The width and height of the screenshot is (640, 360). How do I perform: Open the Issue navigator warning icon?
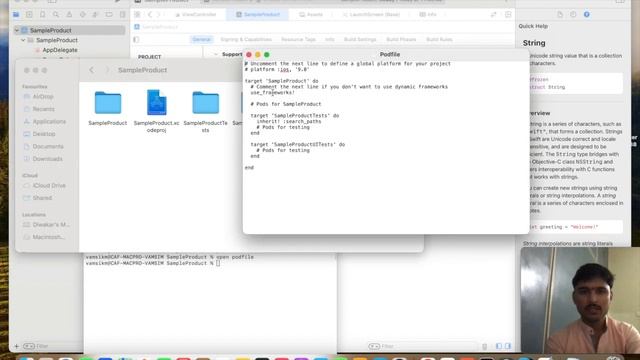(x=69, y=15)
